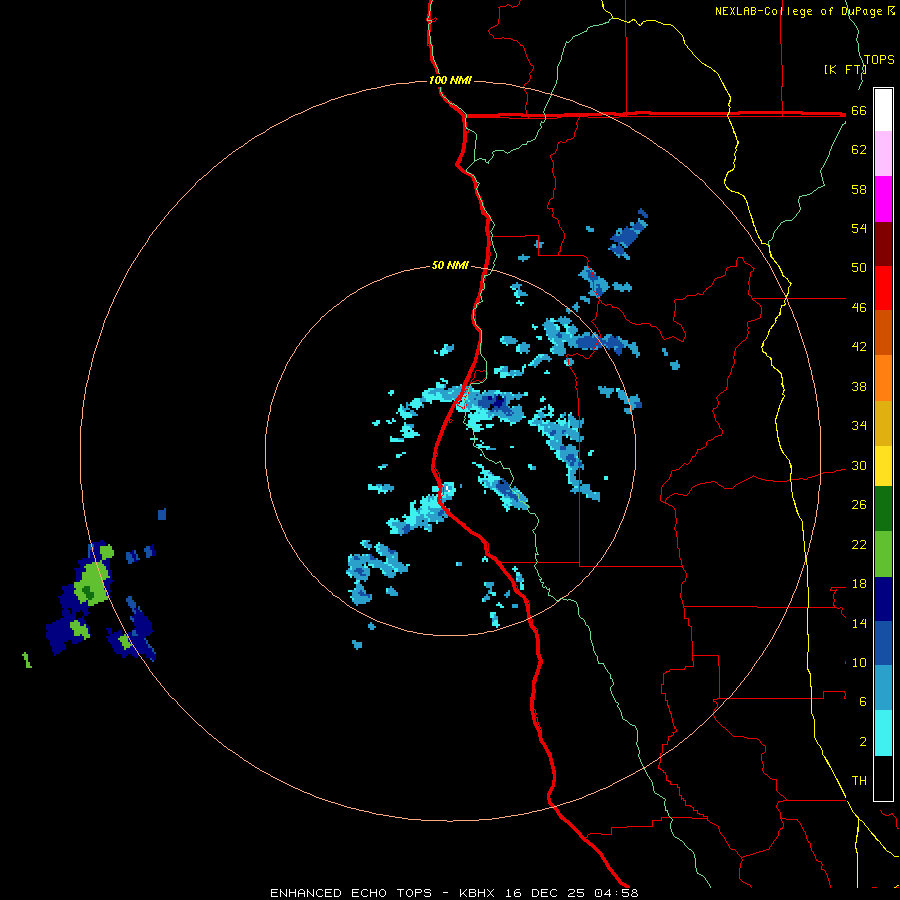Screen dimensions: 900x900
Task: Click the dark orange 46 legend swatch
Action: coord(883,332)
